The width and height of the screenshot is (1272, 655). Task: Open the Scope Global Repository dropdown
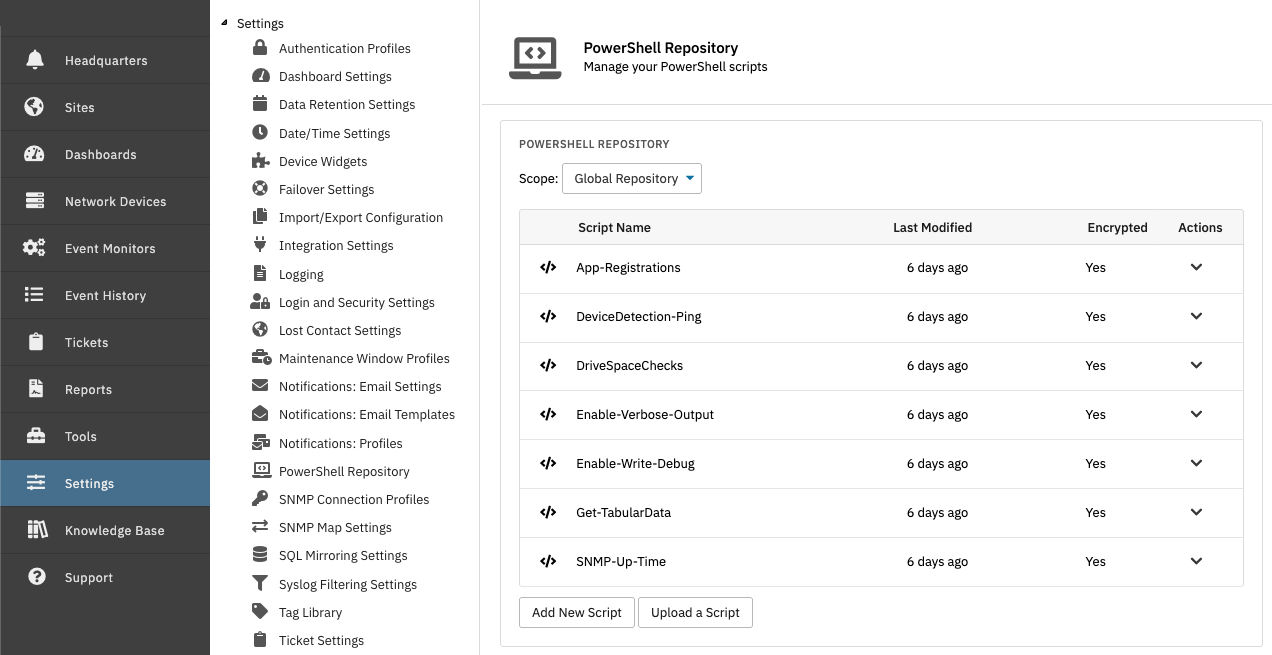632,179
